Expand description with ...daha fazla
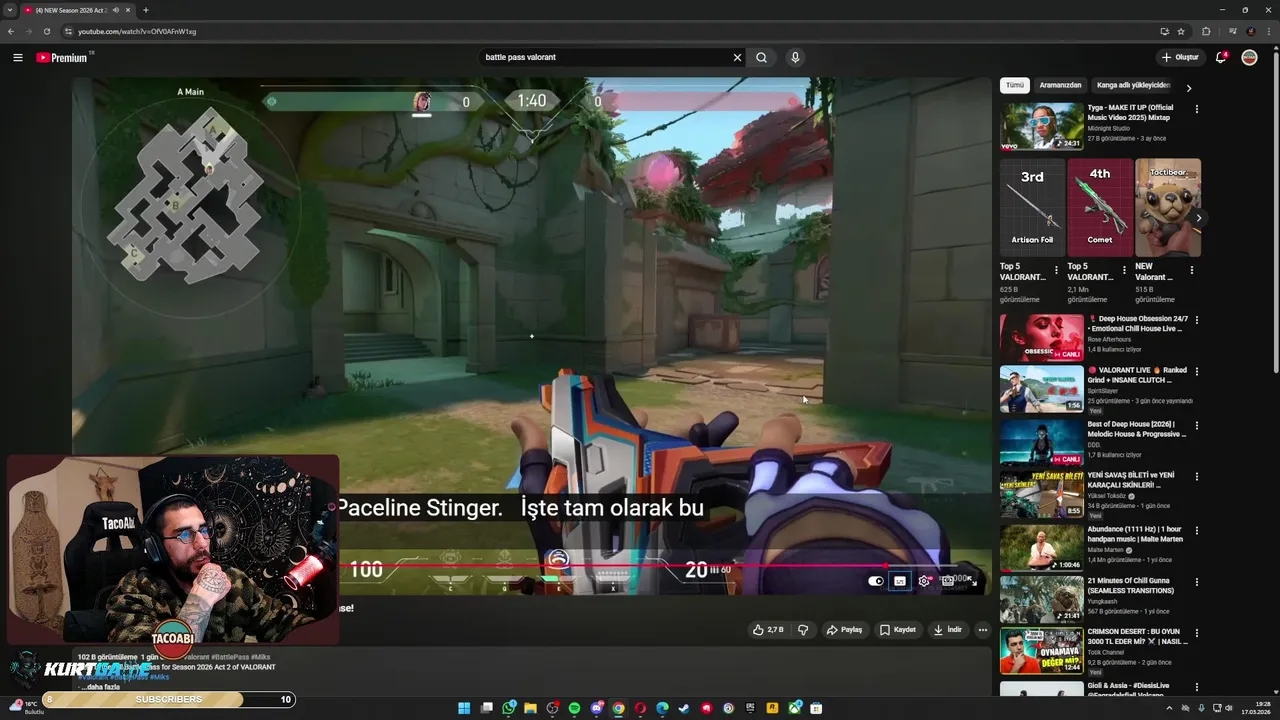 coord(103,687)
